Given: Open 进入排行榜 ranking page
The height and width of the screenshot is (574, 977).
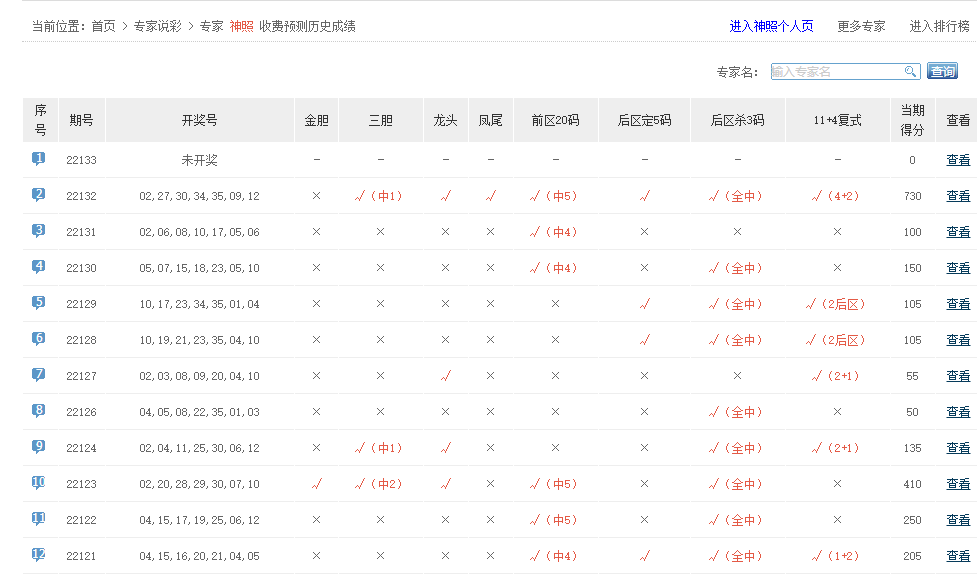Looking at the screenshot, I should pos(939,26).
